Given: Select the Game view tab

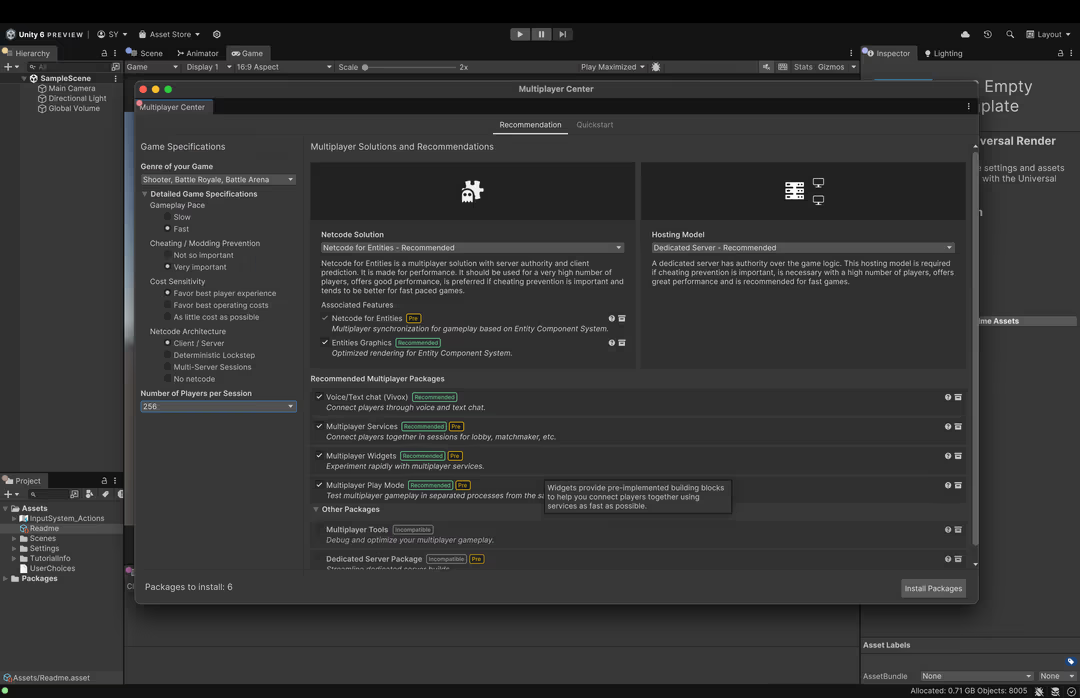Looking at the screenshot, I should click(x=247, y=53).
